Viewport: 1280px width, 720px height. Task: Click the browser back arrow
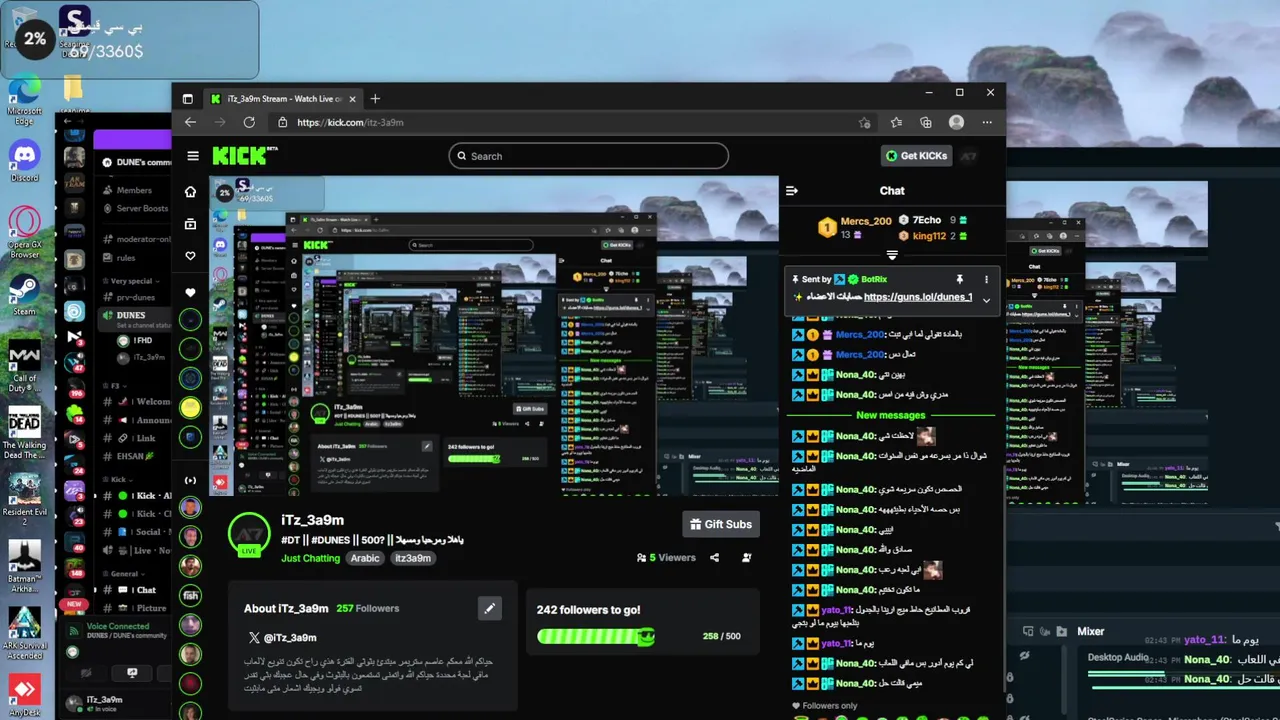(x=190, y=122)
